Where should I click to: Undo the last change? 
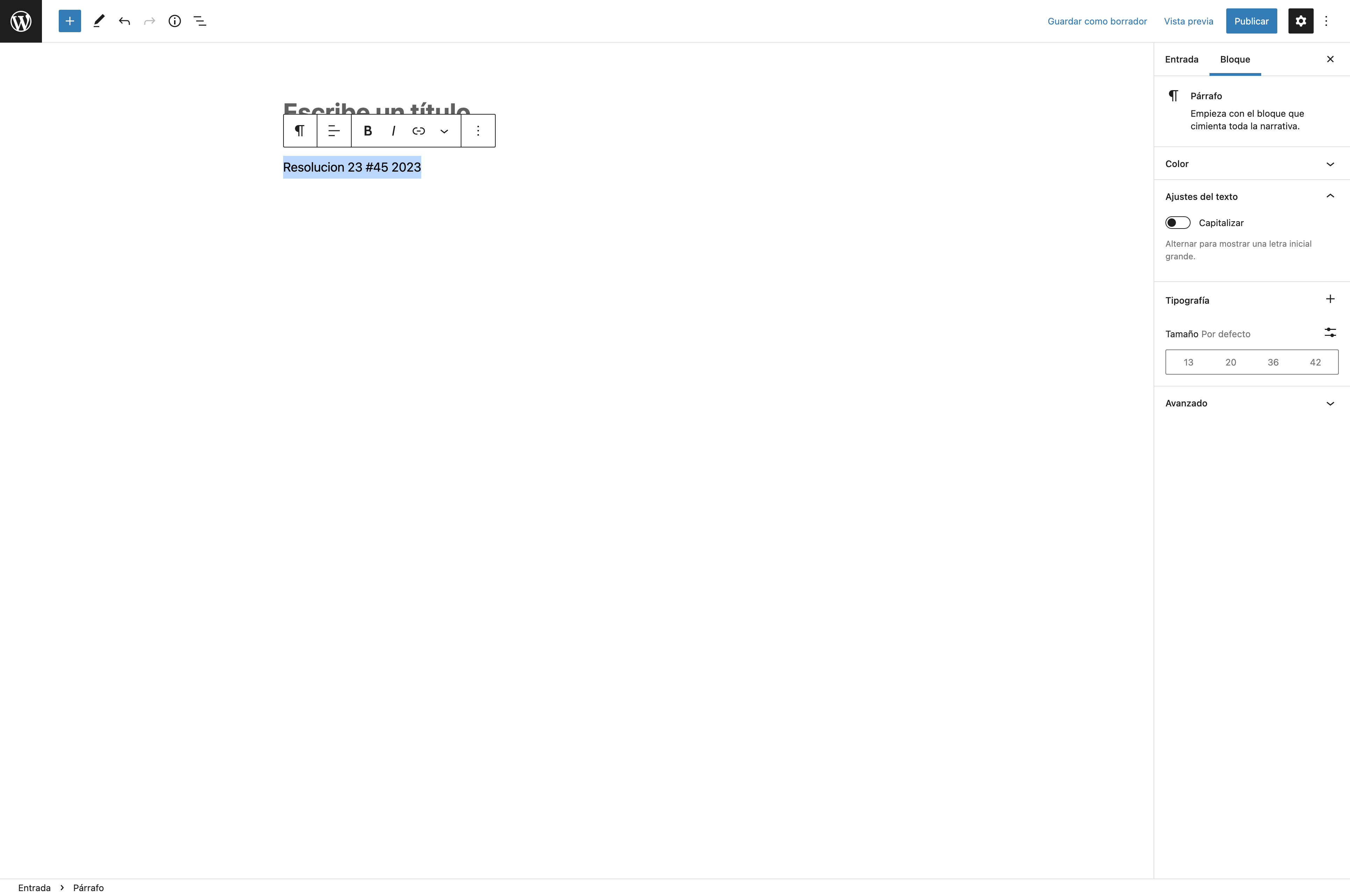pyautogui.click(x=124, y=21)
